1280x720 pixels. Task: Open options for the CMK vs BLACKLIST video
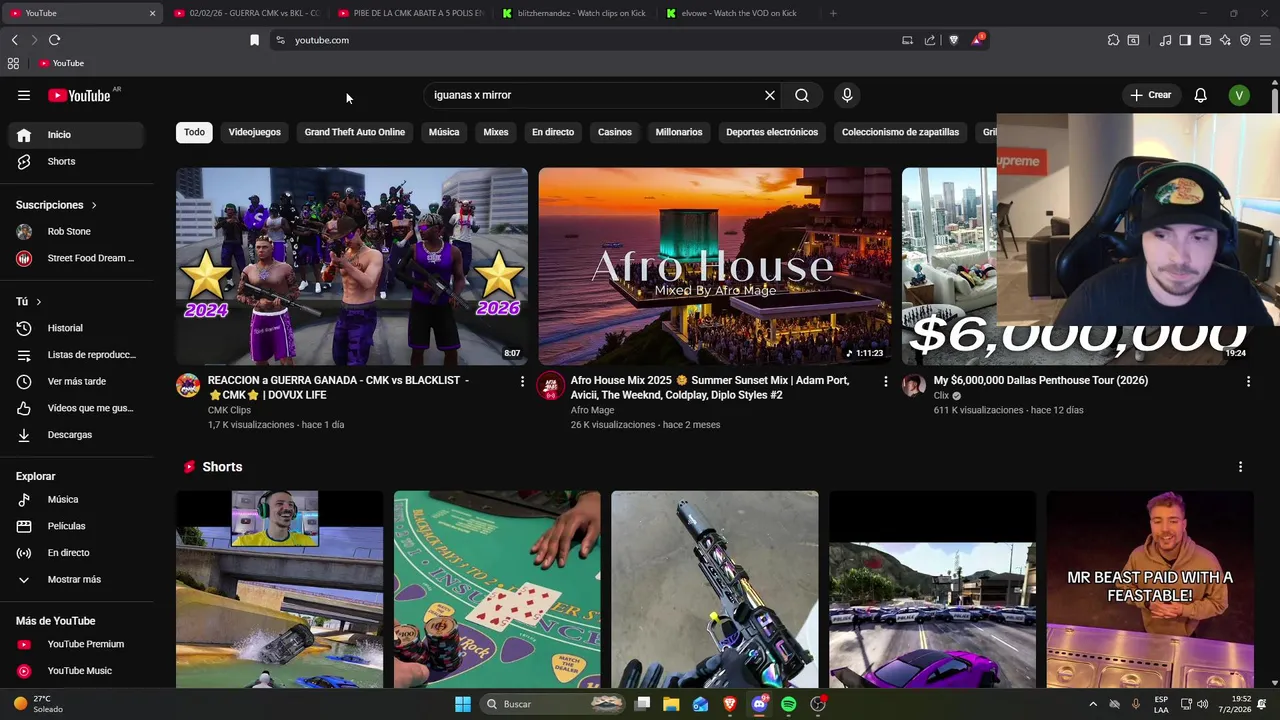pos(522,381)
